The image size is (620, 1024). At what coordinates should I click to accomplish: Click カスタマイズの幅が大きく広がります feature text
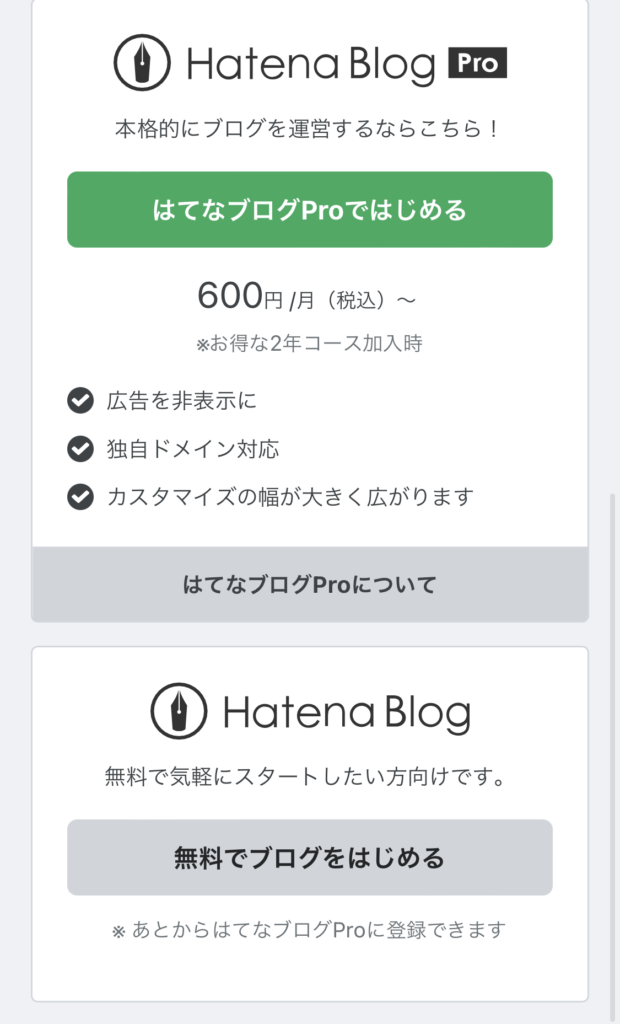pyautogui.click(x=290, y=497)
